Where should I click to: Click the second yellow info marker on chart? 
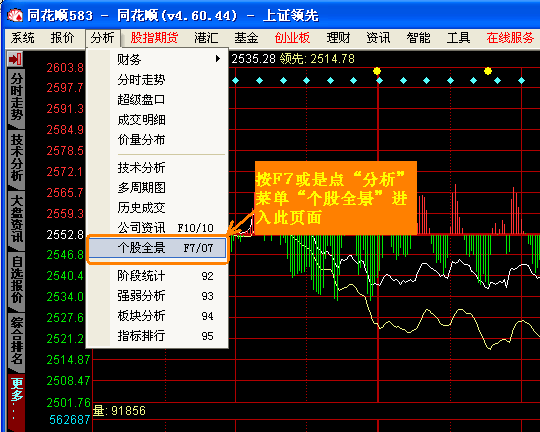(x=488, y=71)
